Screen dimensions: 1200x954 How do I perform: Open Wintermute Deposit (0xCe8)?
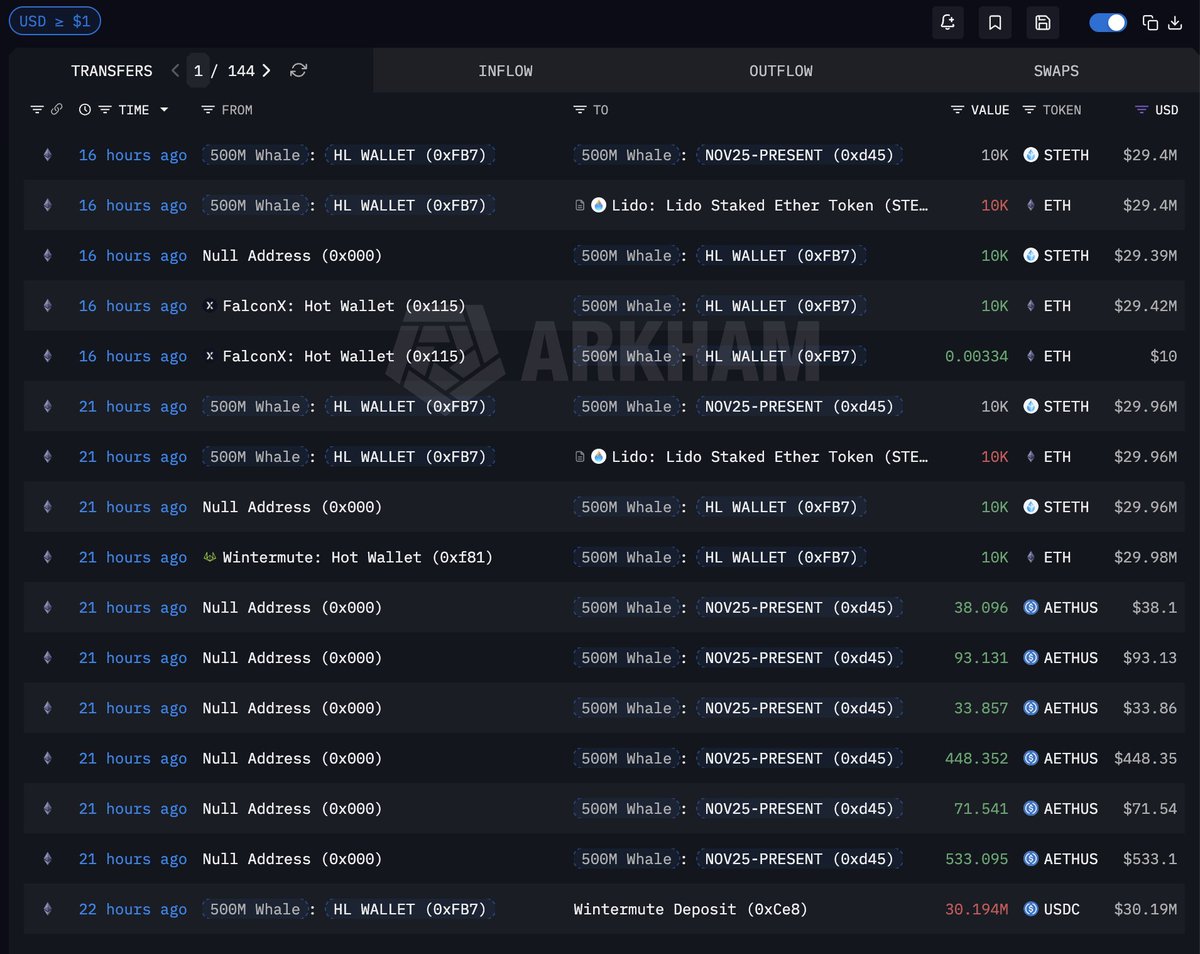pos(690,909)
